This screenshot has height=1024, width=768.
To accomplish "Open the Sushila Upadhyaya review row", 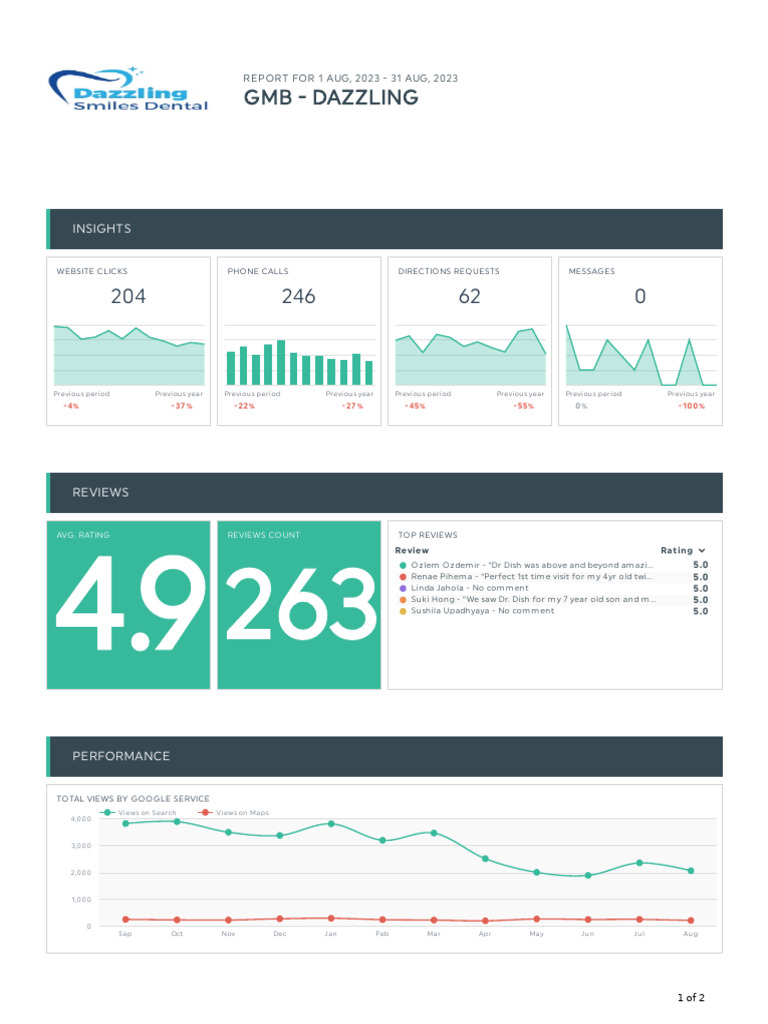I will [x=552, y=611].
